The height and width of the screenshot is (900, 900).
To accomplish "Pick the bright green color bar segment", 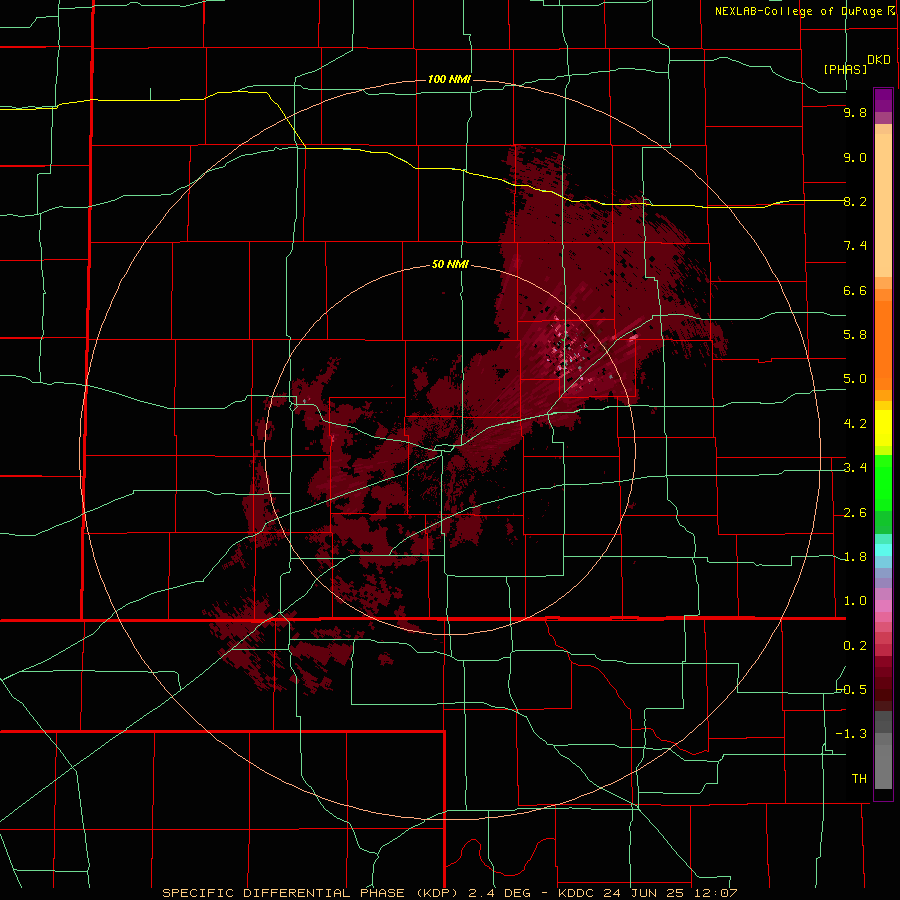I will coord(883,482).
